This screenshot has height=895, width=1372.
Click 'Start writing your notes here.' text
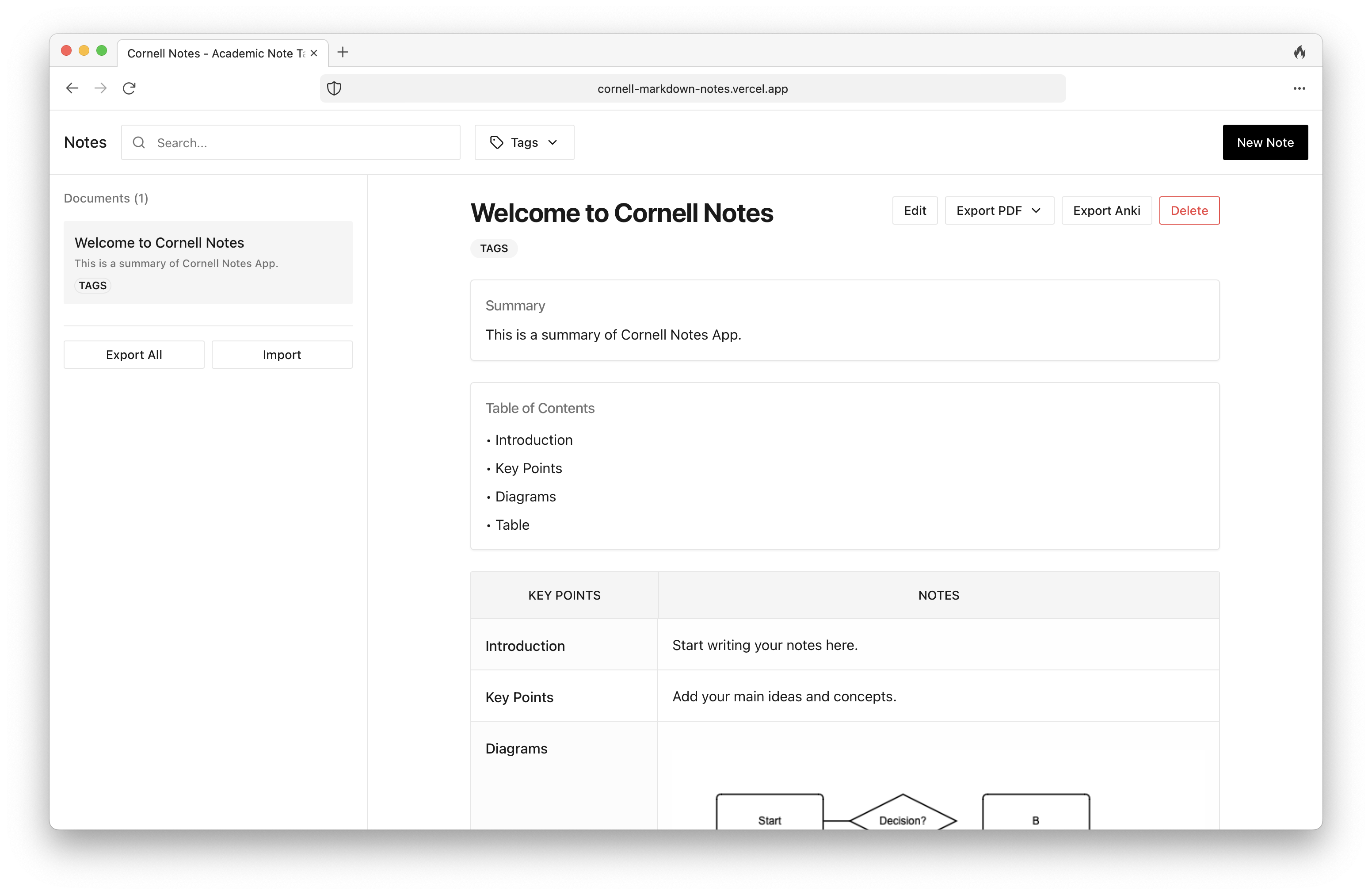(x=765, y=645)
